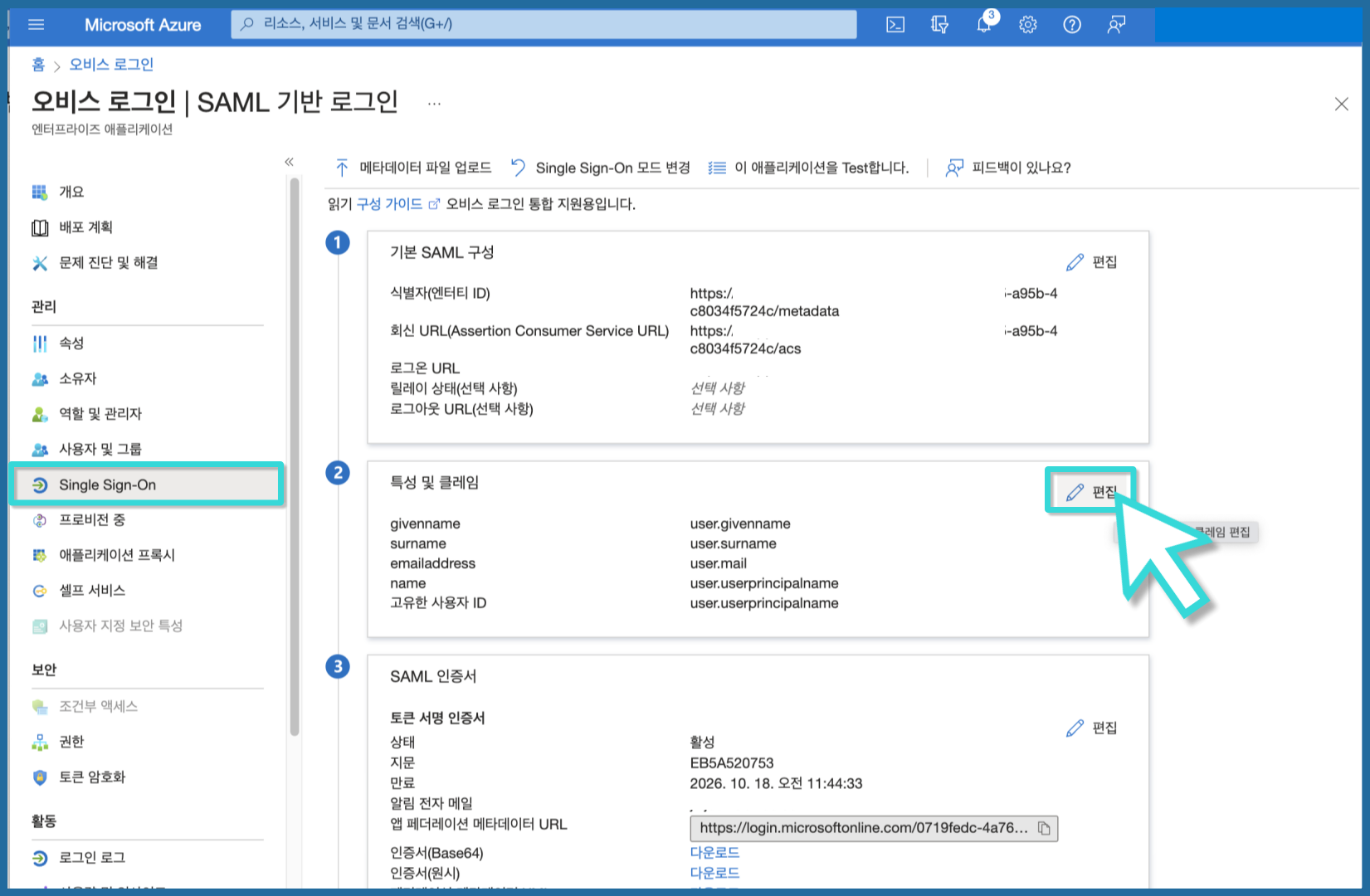Click 메타데이터 파일 업로드 in the toolbar
The width and height of the screenshot is (1370, 896).
[412, 168]
